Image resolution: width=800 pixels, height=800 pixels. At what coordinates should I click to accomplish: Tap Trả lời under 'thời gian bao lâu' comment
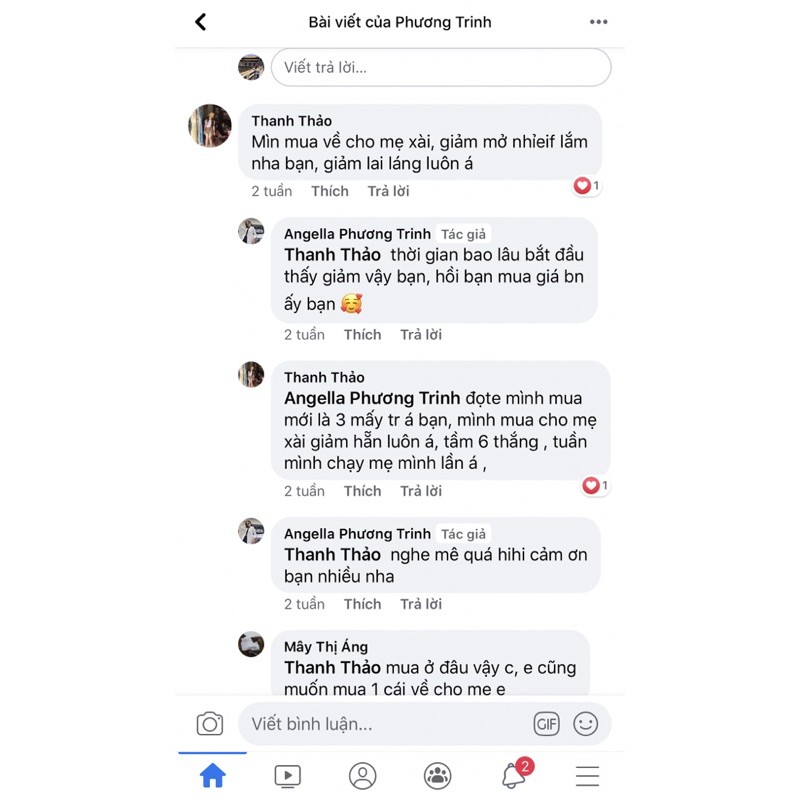click(x=420, y=334)
